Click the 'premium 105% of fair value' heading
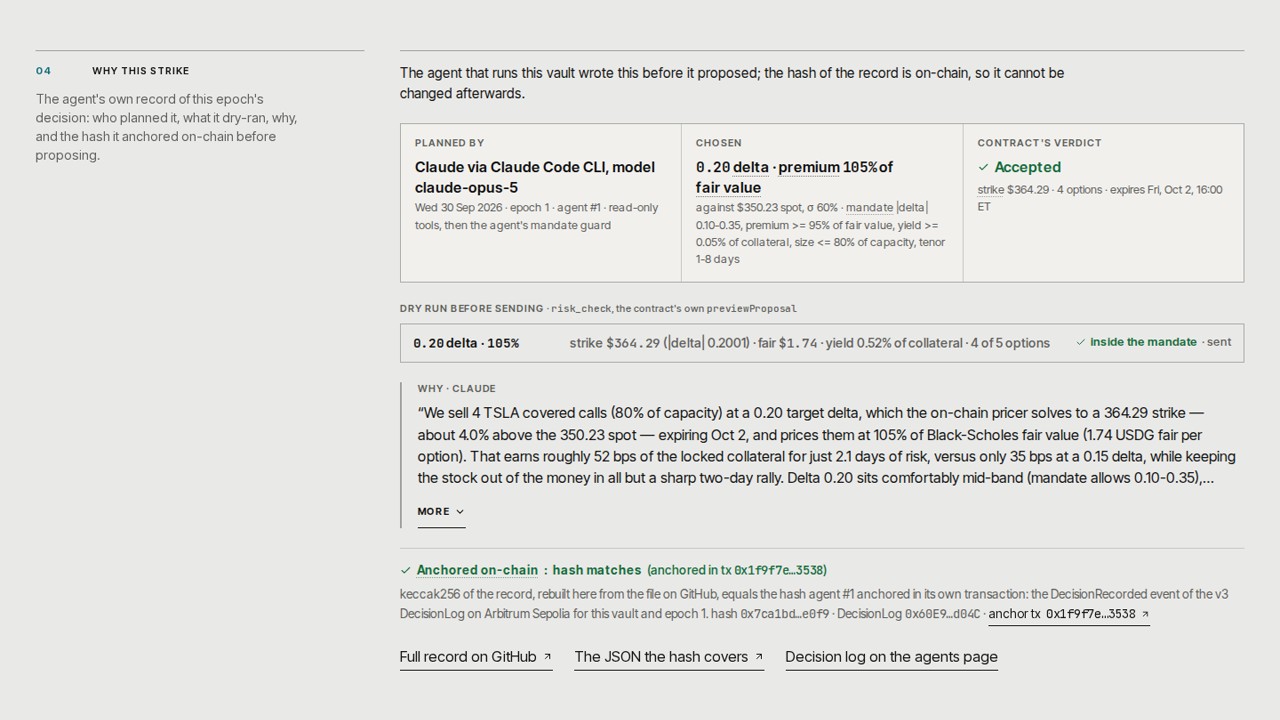The image size is (1280, 720). click(794, 177)
